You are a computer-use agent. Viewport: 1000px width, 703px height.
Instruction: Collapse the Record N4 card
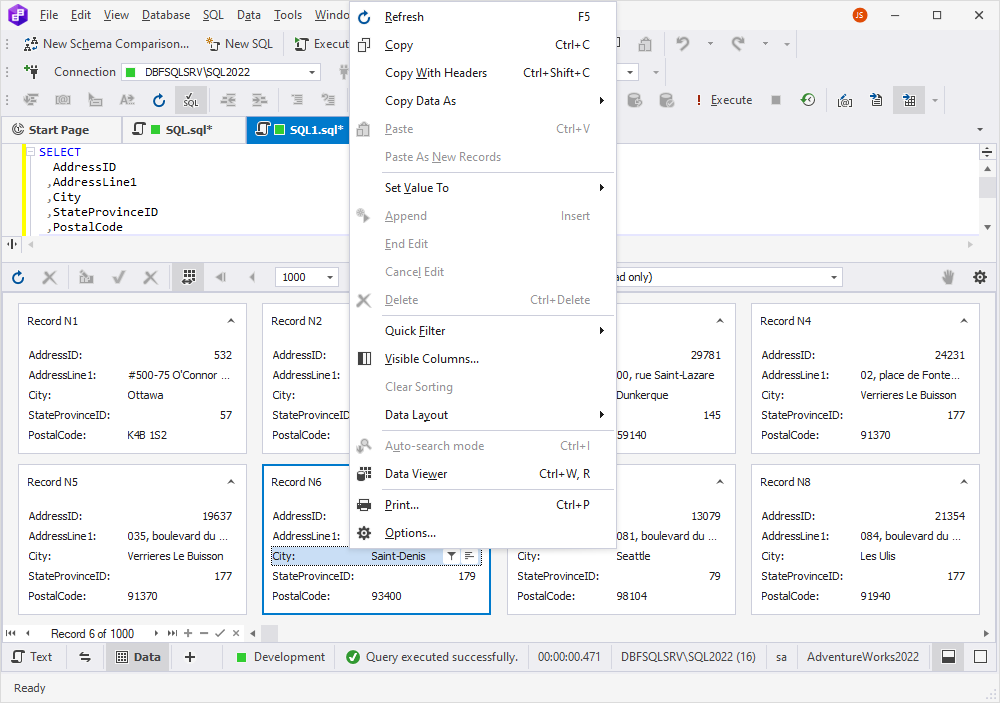(x=964, y=321)
